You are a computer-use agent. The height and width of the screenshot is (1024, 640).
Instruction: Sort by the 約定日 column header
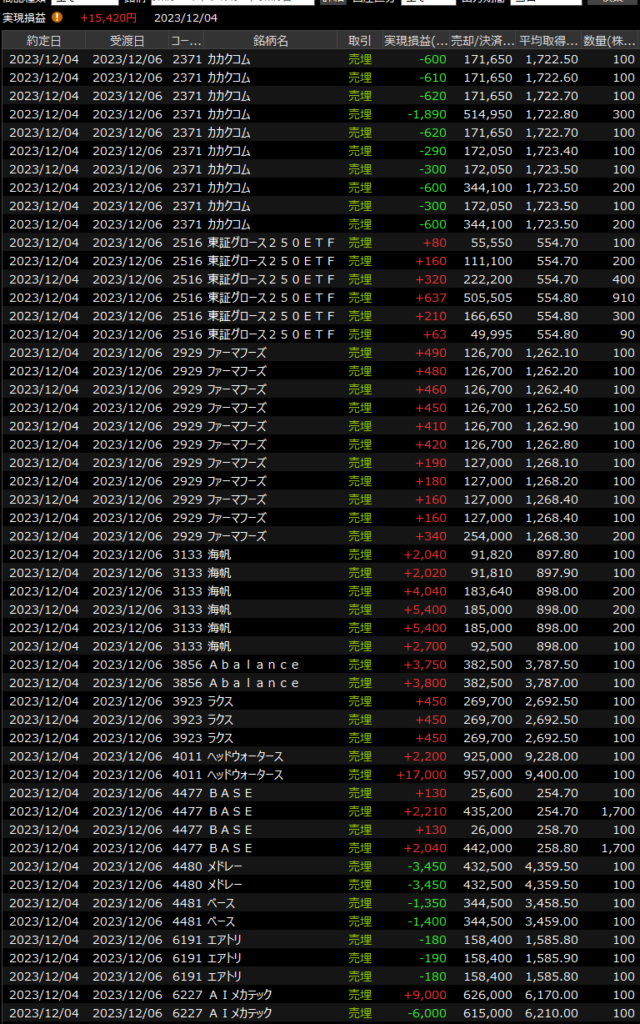[43, 41]
